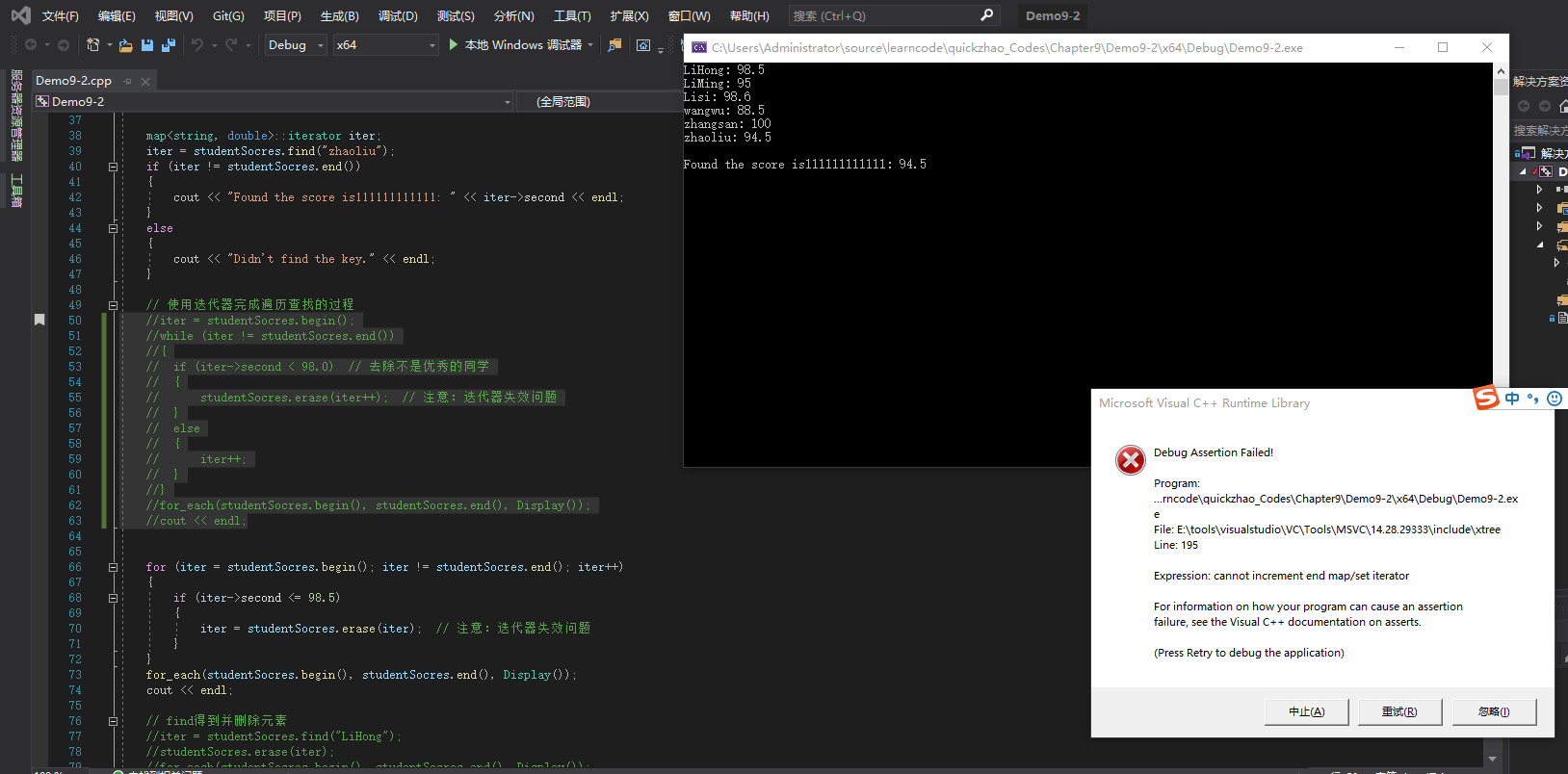
Task: Click the toolbar icon right of find in files
Action: 643,44
